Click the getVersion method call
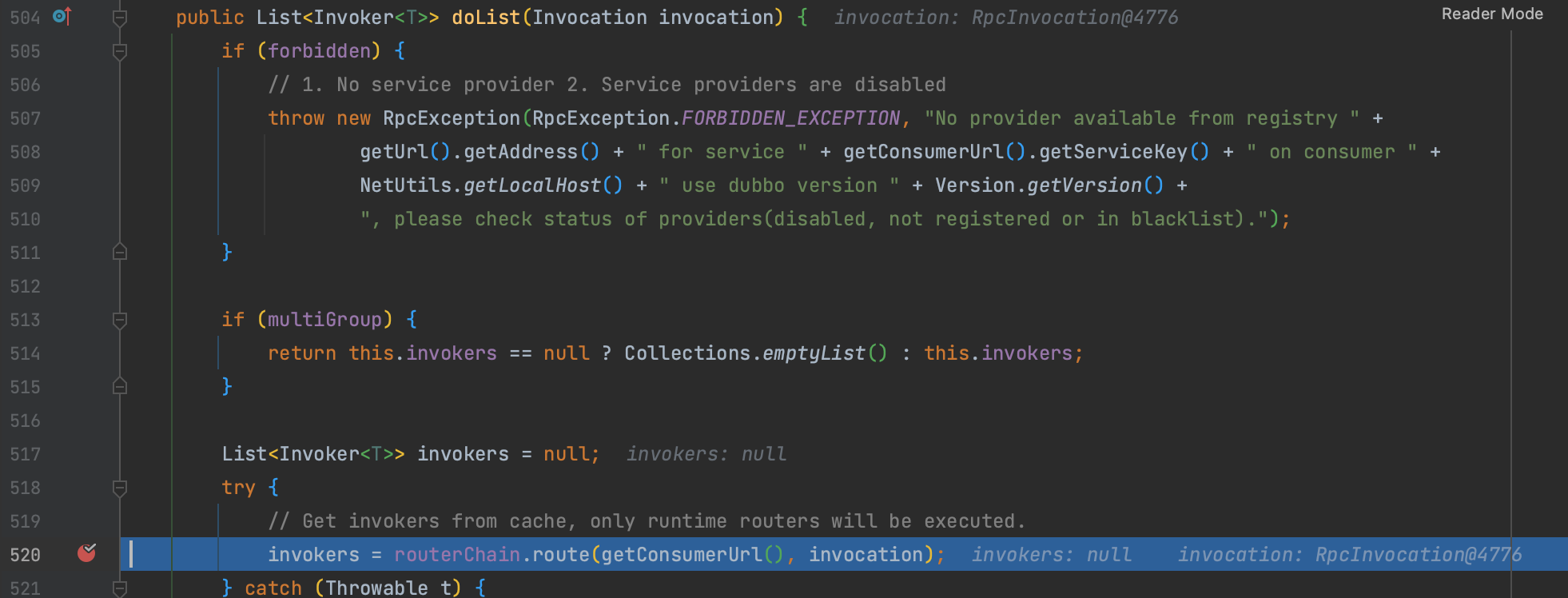 pos(1084,185)
